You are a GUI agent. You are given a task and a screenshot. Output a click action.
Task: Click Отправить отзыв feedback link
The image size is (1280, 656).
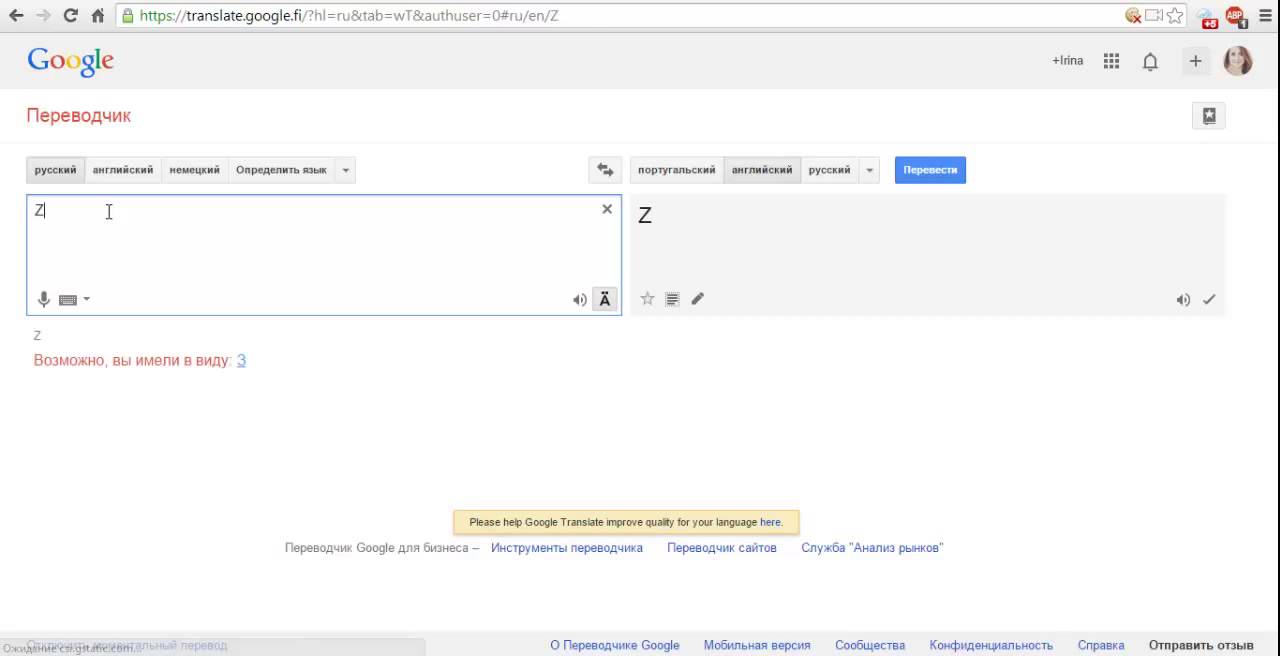[1201, 646]
